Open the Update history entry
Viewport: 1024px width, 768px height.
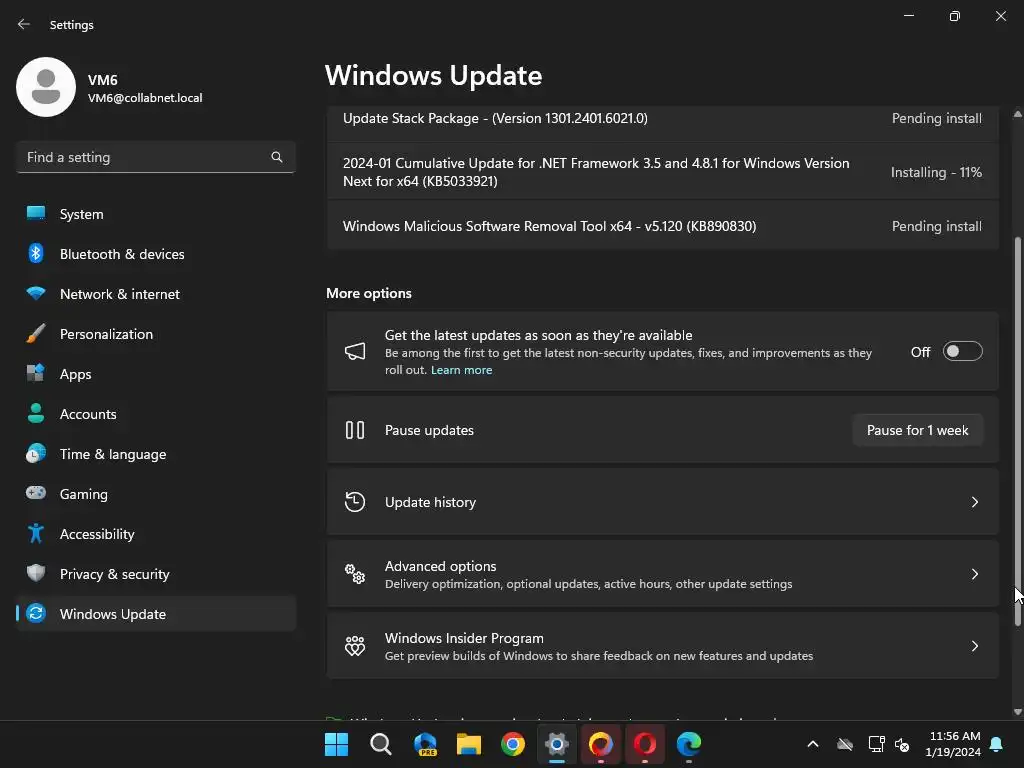[x=663, y=502]
